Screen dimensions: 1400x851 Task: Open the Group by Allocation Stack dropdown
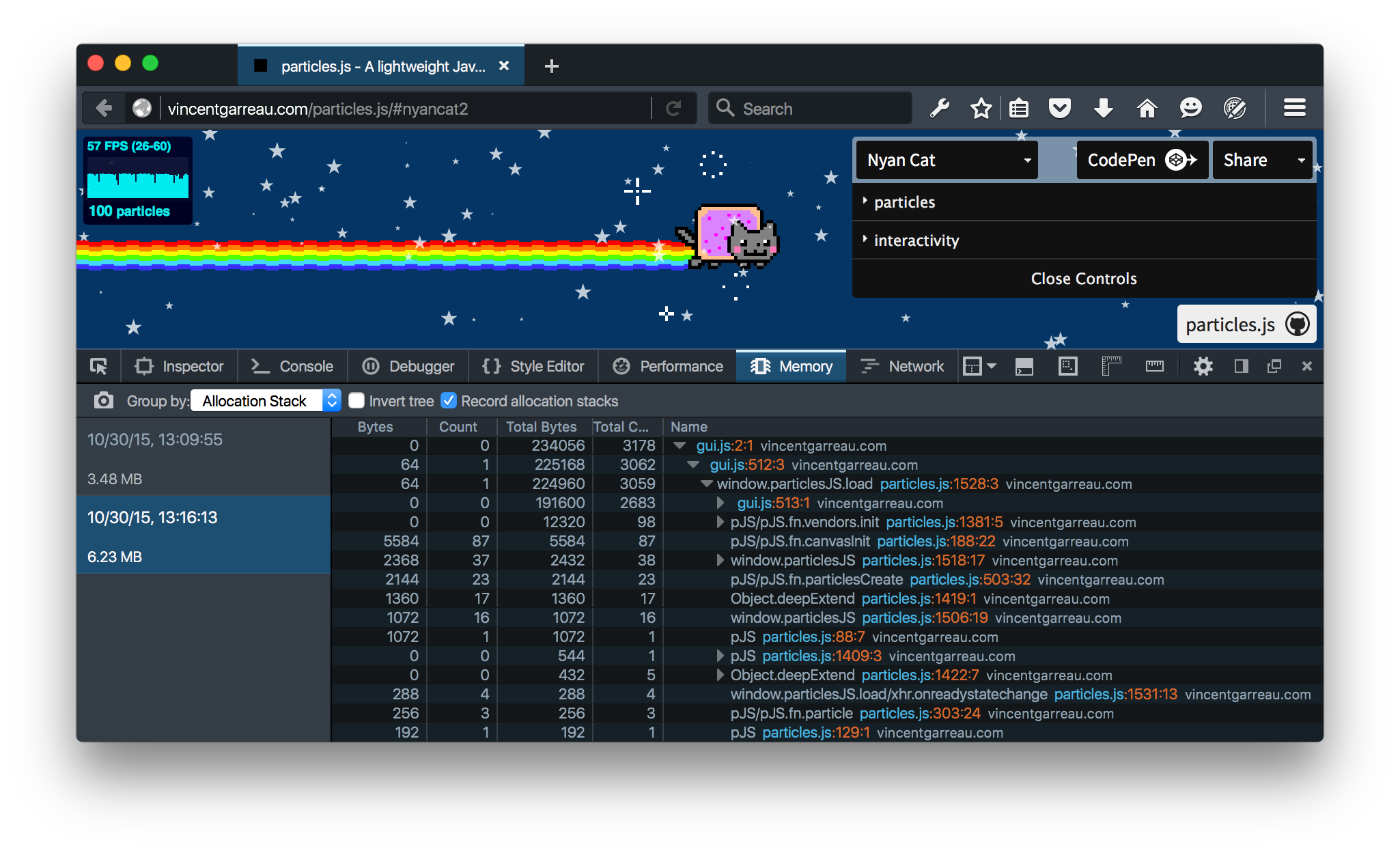click(266, 400)
